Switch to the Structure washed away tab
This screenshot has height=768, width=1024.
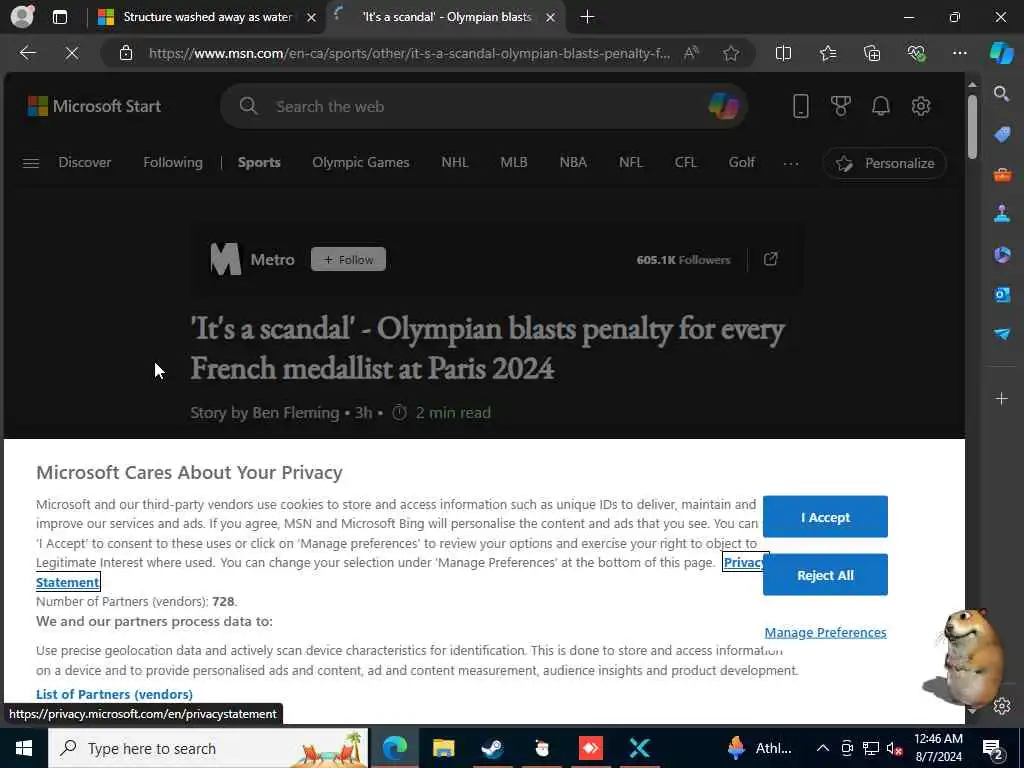coord(207,17)
